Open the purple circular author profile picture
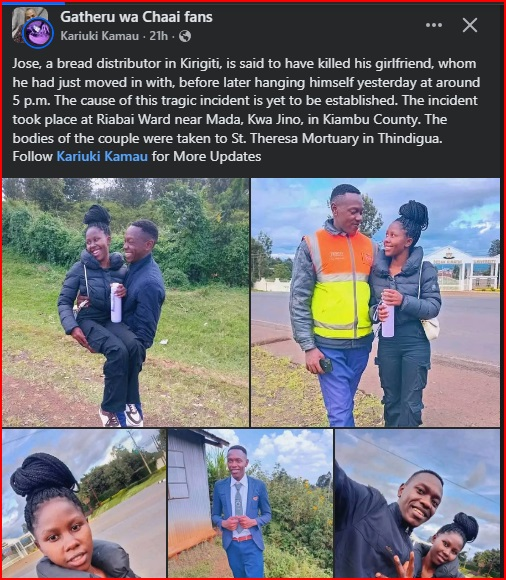This screenshot has height=580, width=506. coord(37,33)
